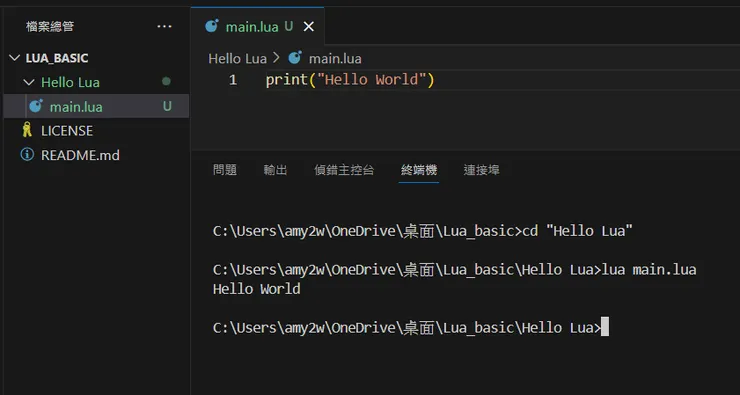Click the key icon next to LICENSE

pyautogui.click(x=27, y=130)
